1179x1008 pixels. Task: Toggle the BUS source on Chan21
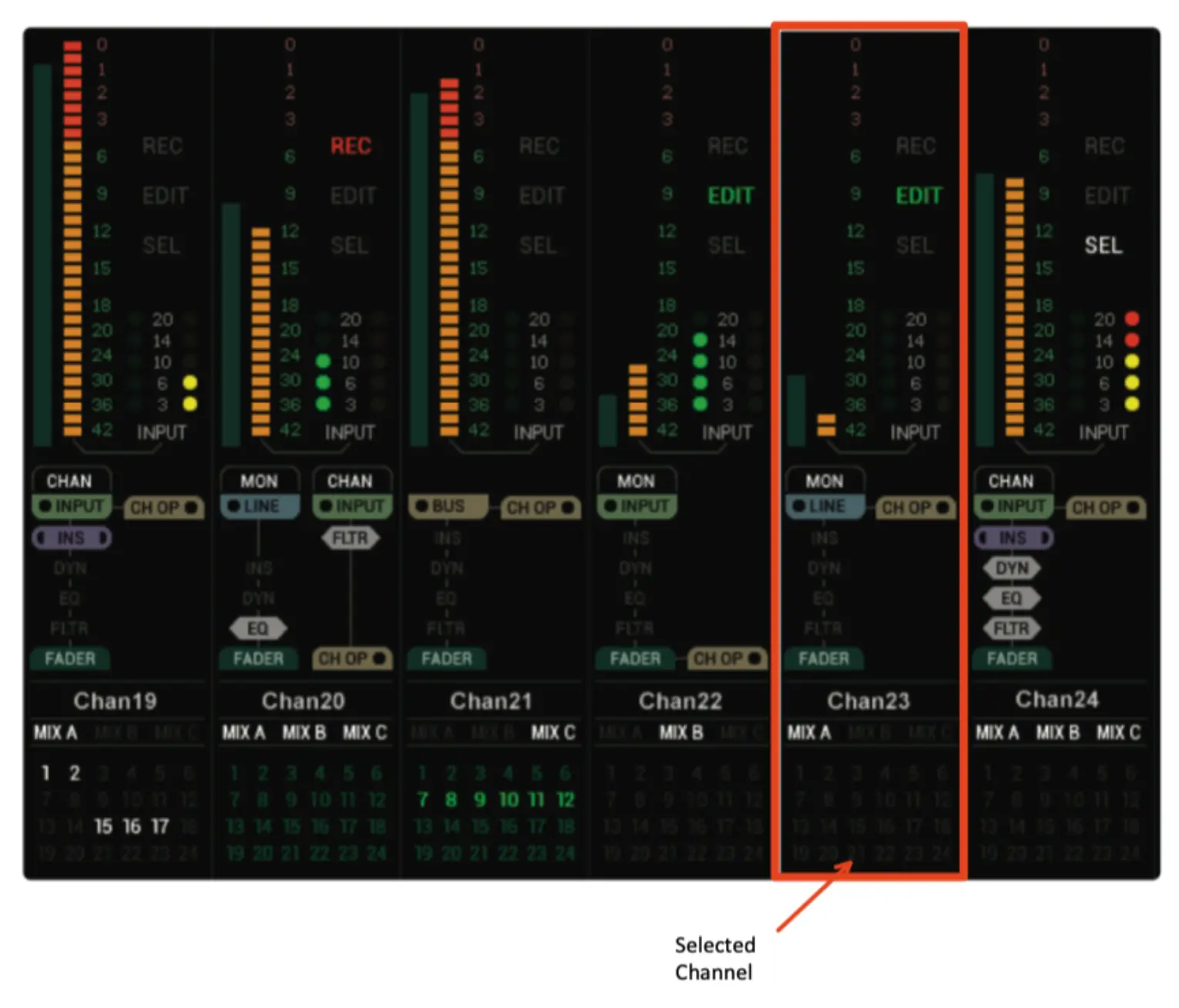[448, 506]
